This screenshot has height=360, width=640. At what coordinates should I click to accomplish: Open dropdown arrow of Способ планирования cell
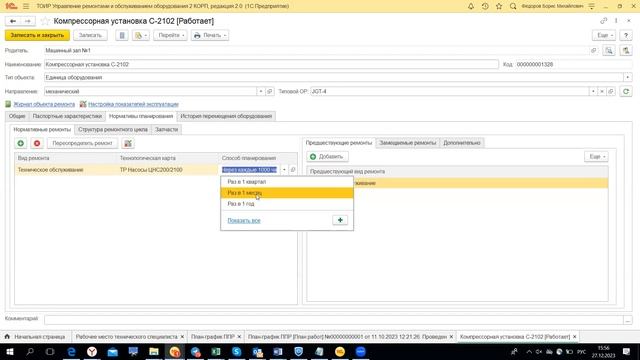(284, 170)
